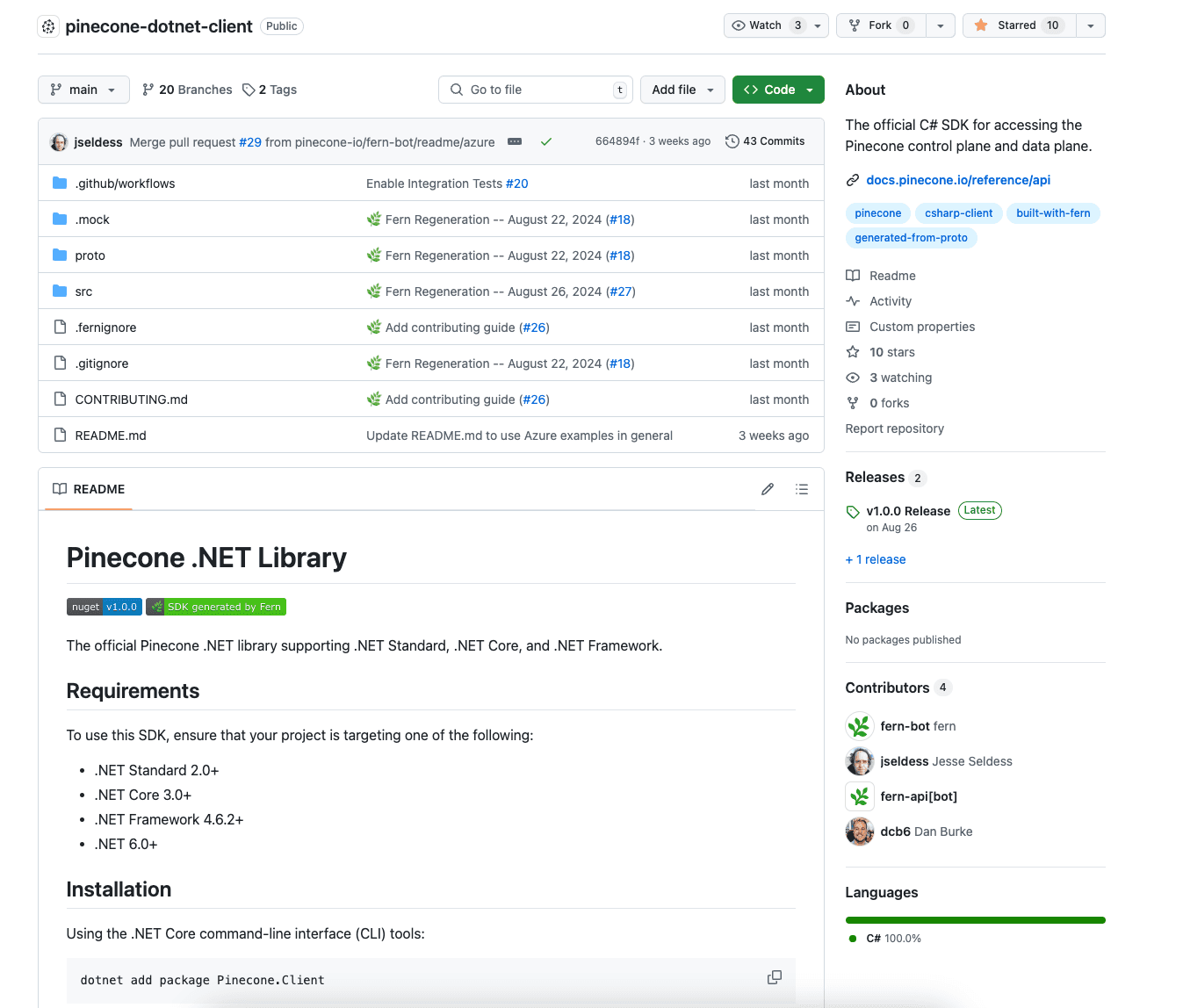Open the src folder

tap(83, 292)
